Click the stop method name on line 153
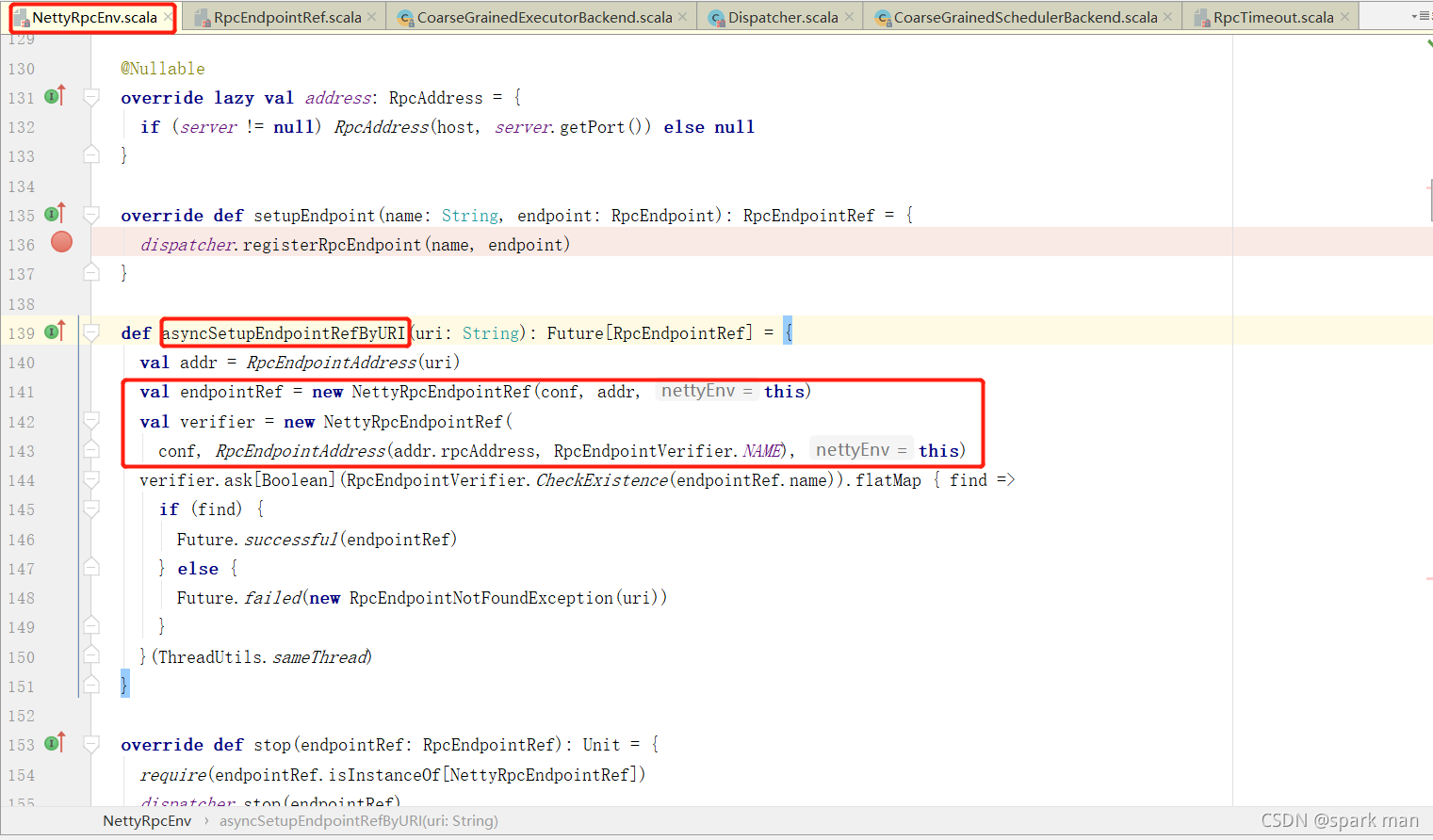 point(272,745)
